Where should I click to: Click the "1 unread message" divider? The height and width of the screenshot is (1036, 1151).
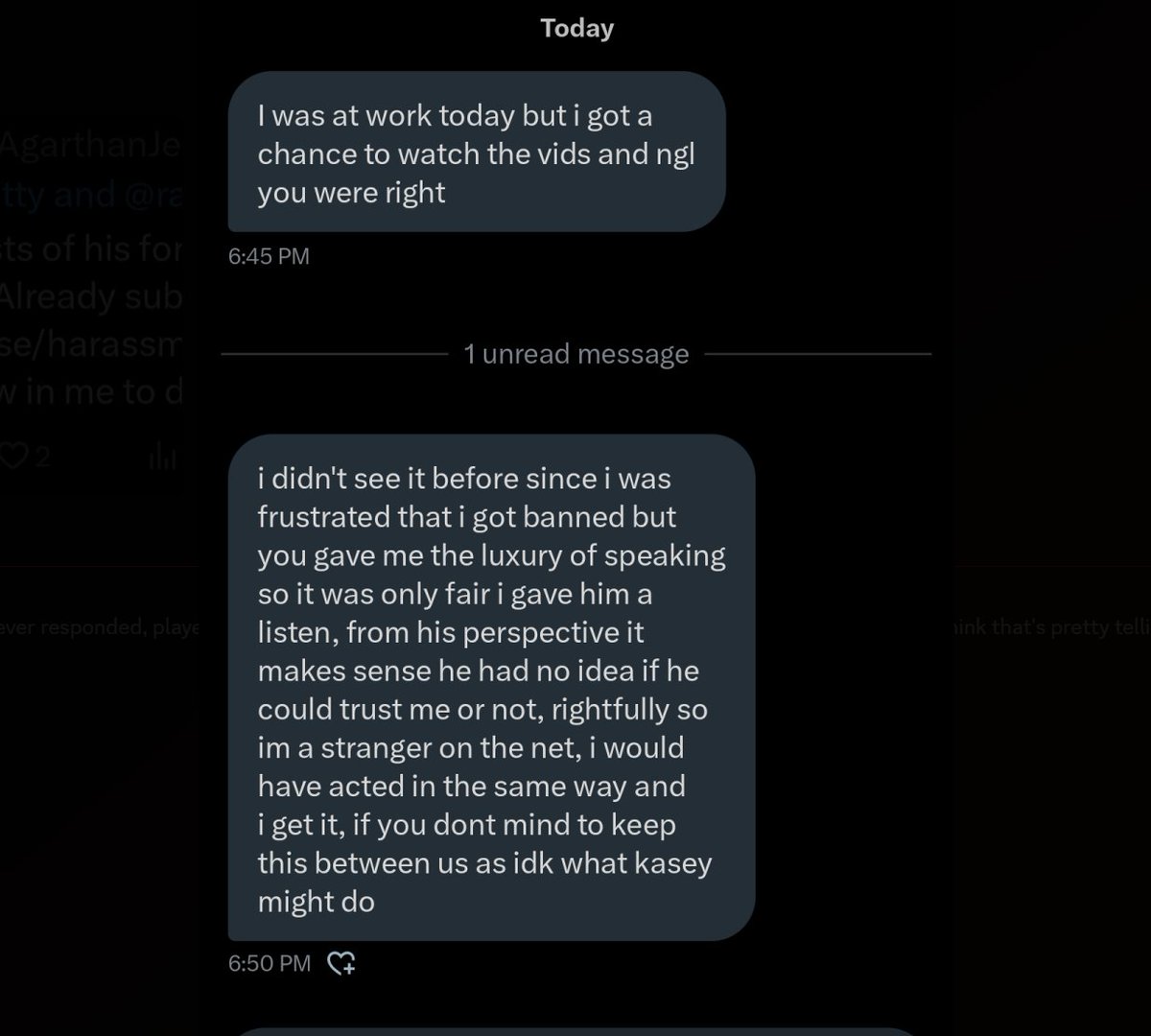(575, 354)
